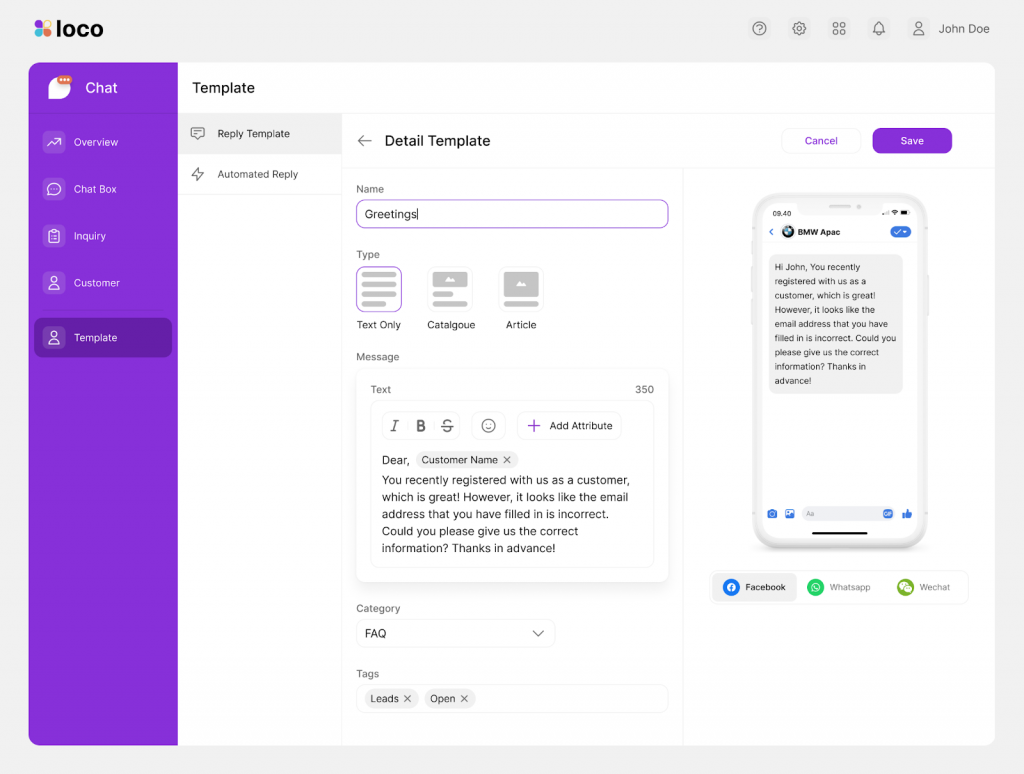Check notifications bell icon

[879, 29]
